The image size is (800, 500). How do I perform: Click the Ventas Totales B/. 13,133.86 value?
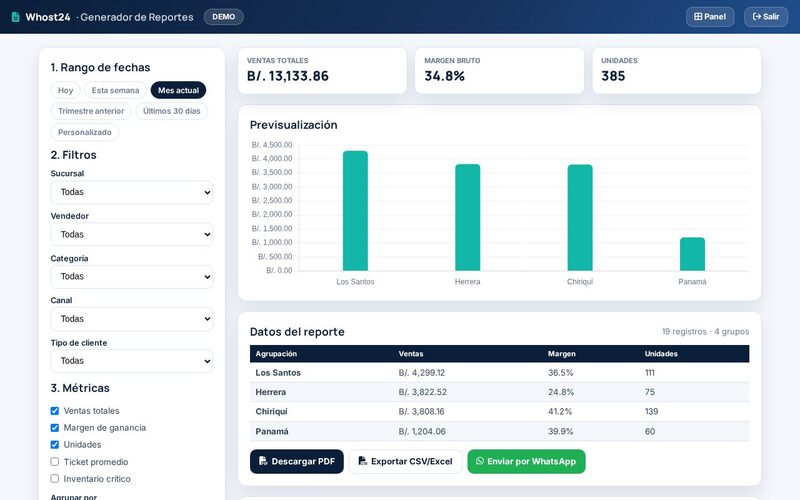288,76
